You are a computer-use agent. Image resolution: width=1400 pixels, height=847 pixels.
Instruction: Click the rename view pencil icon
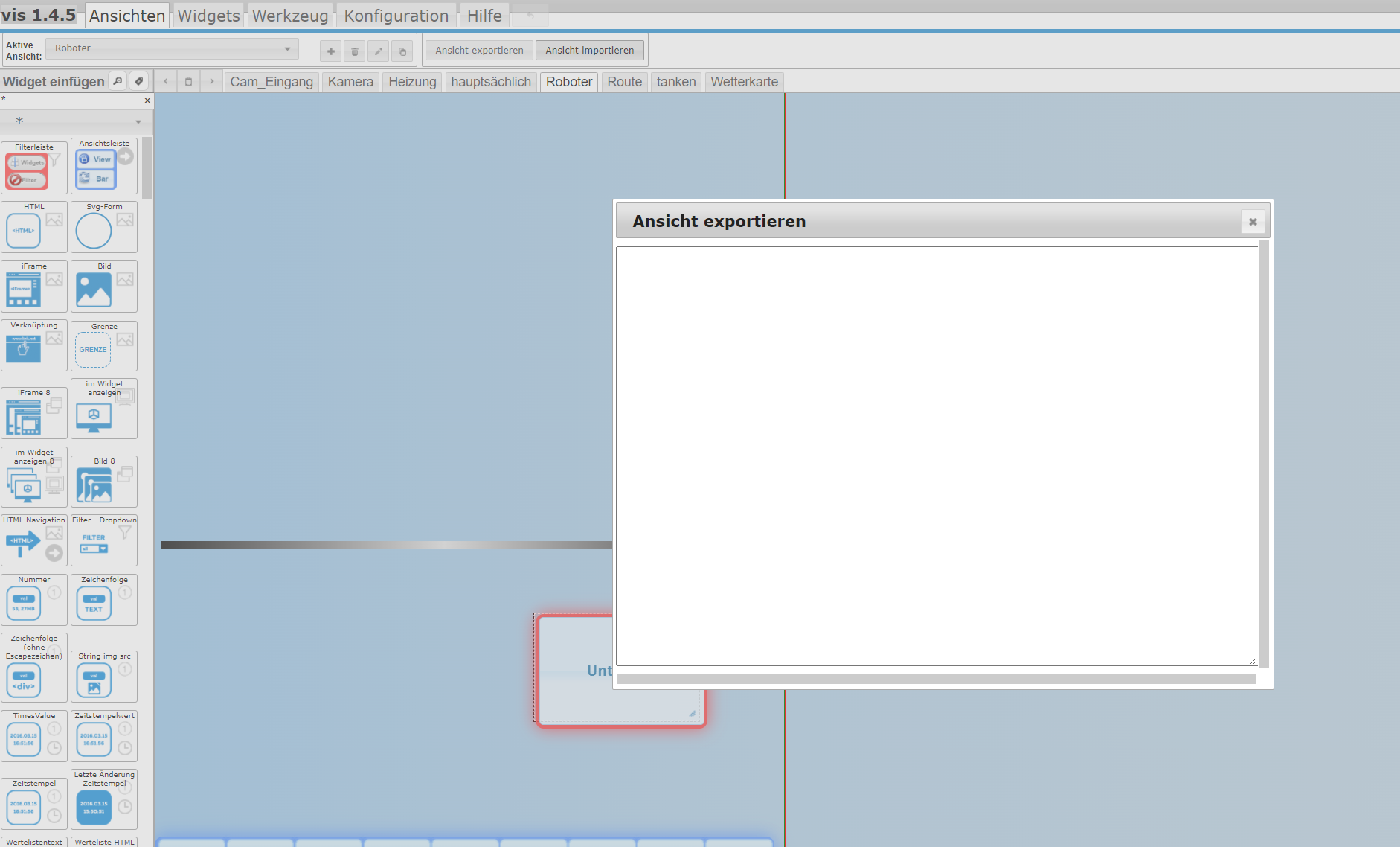click(379, 51)
